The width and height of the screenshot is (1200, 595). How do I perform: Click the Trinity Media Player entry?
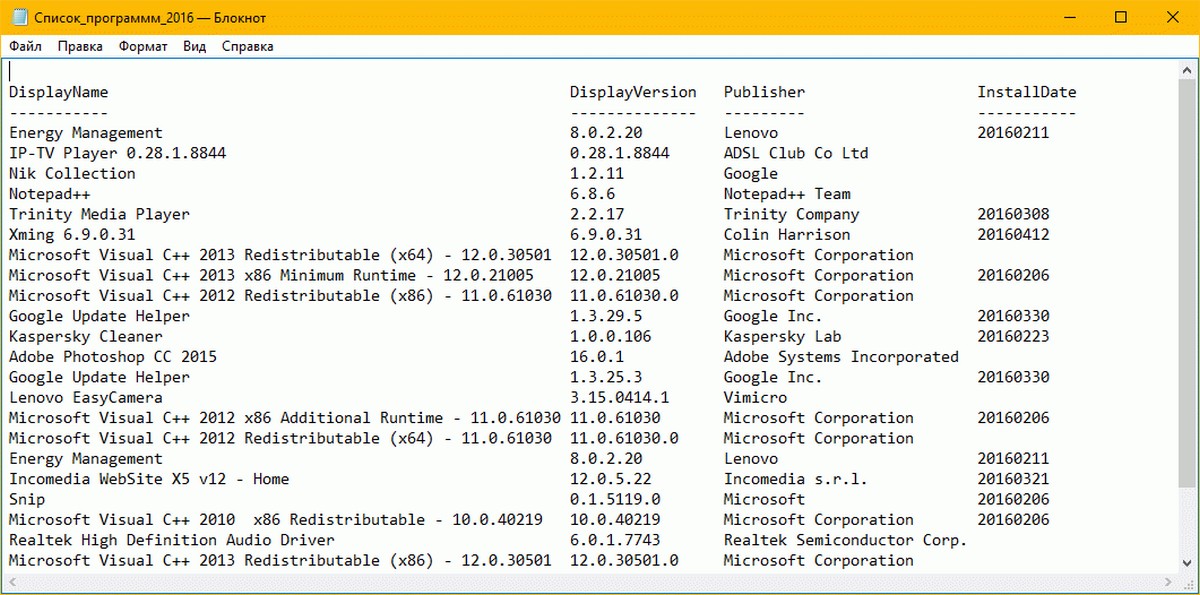point(99,214)
